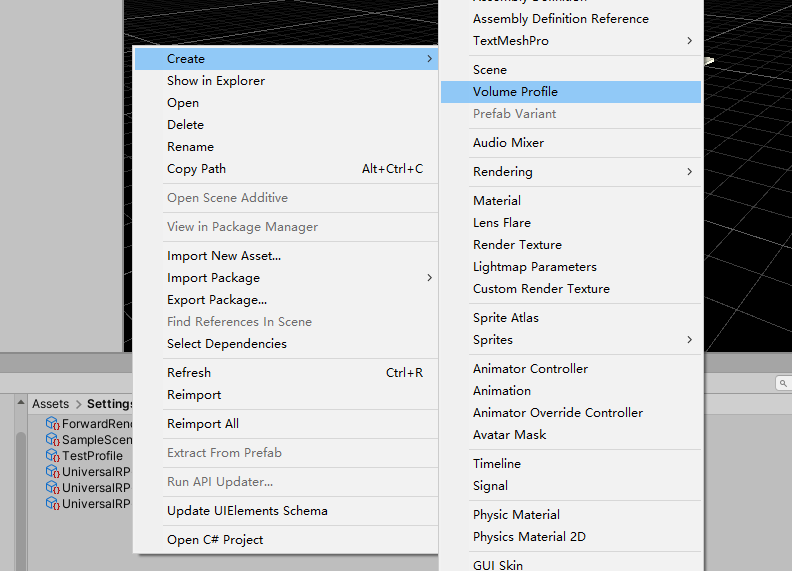Screen dimensions: 792x571
Task: Choose Avatar Mask menu entry
Action: (571, 435)
